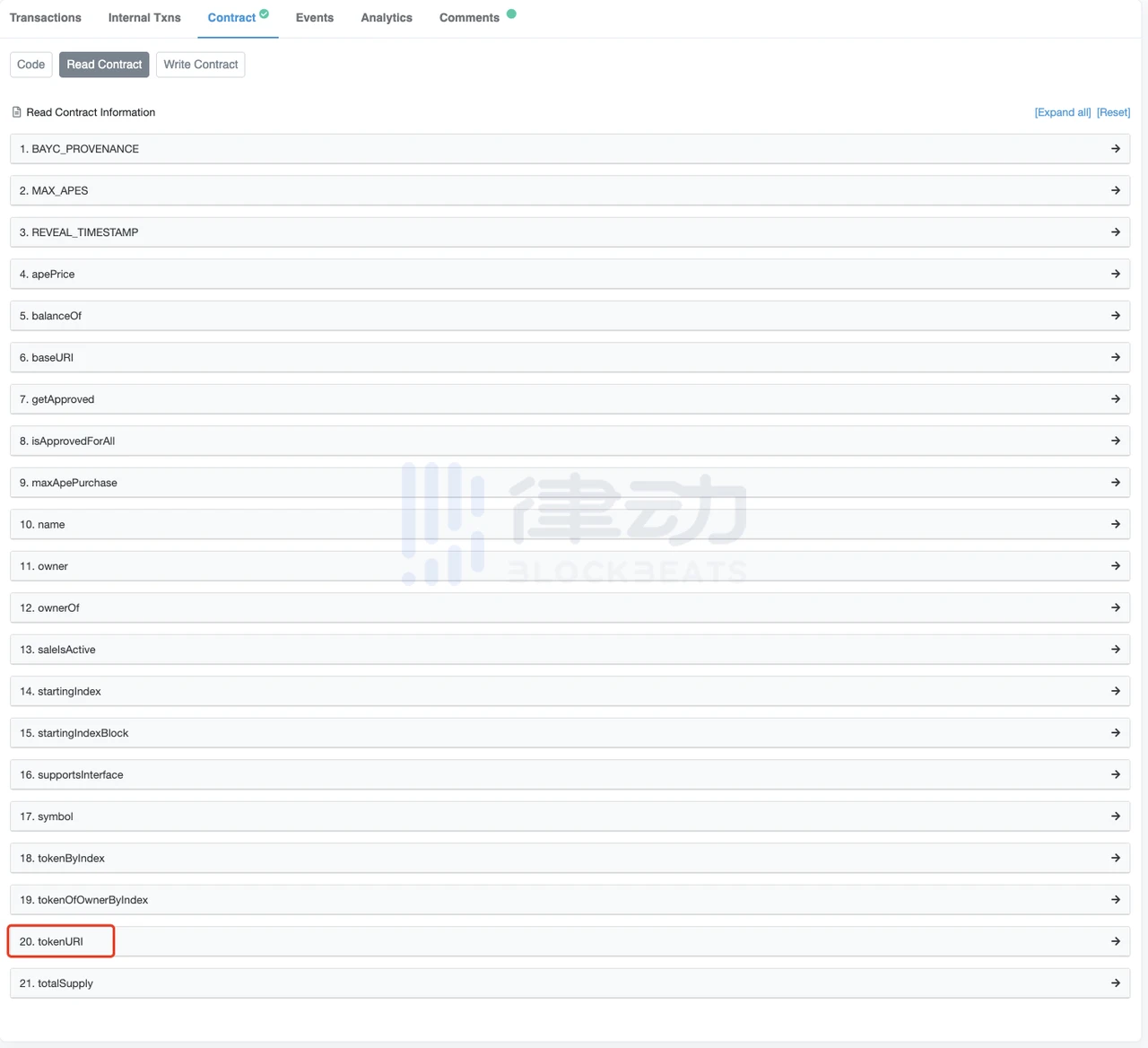
Task: Expand the 2. MAX_APES function
Action: [x=570, y=190]
